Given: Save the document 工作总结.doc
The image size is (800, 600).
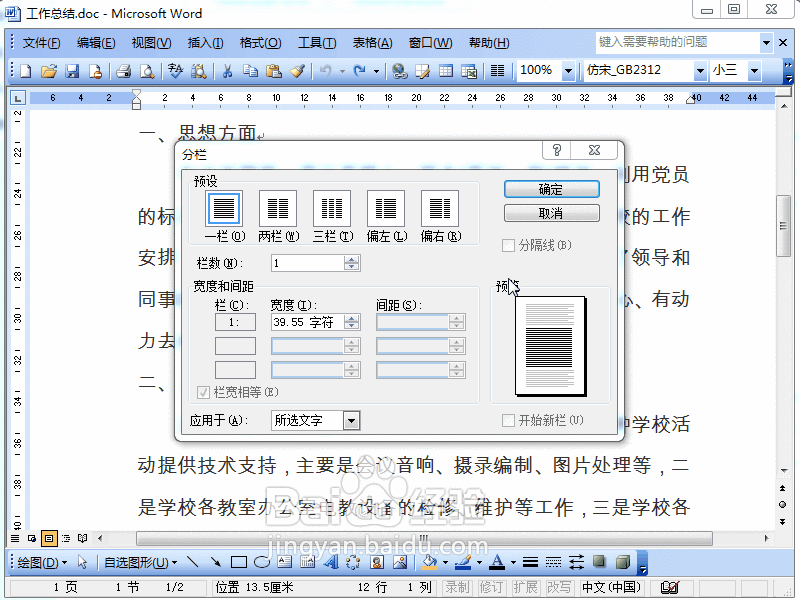Looking at the screenshot, I should coord(71,71).
